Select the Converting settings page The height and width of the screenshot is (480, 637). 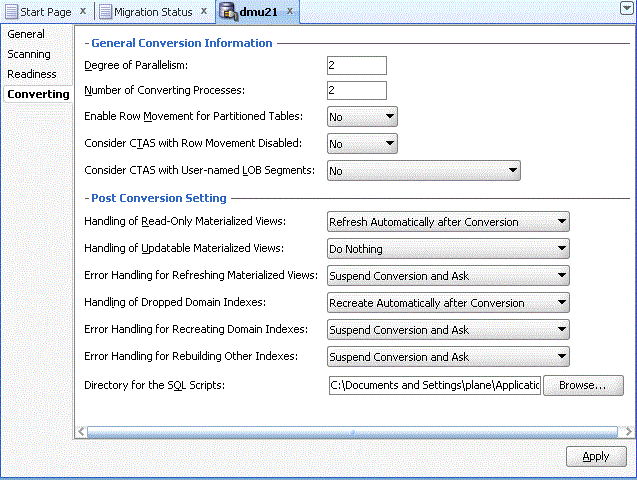pyautogui.click(x=38, y=94)
